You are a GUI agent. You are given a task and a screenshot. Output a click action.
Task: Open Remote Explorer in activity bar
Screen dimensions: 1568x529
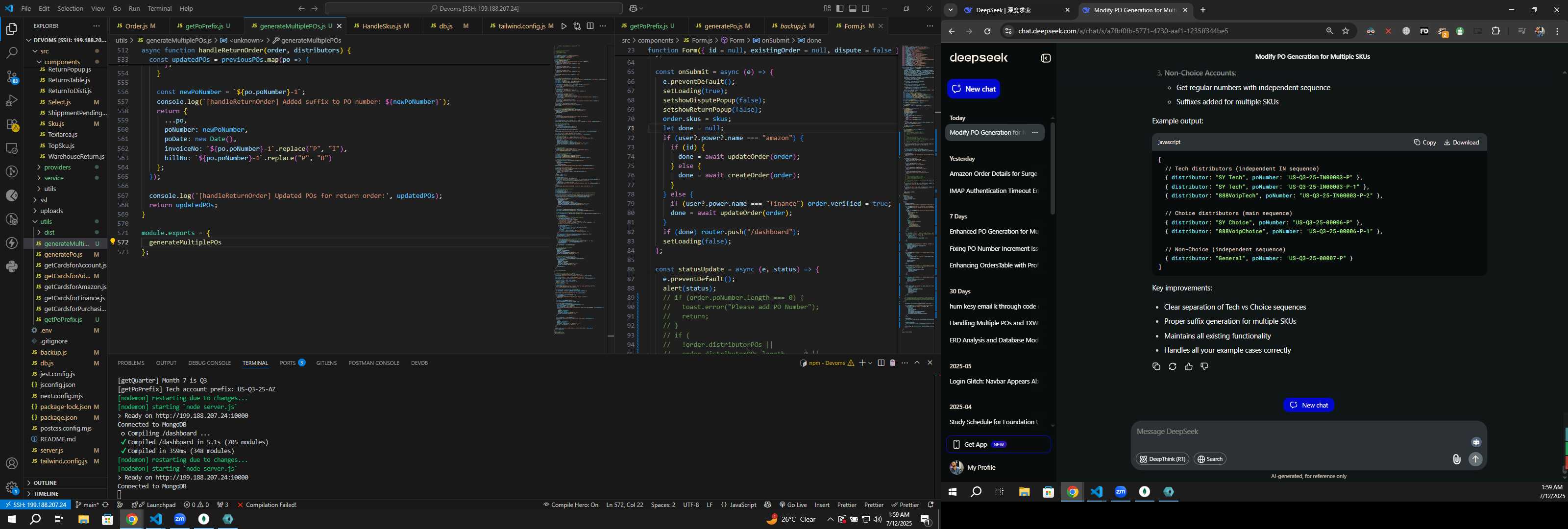coord(12,148)
